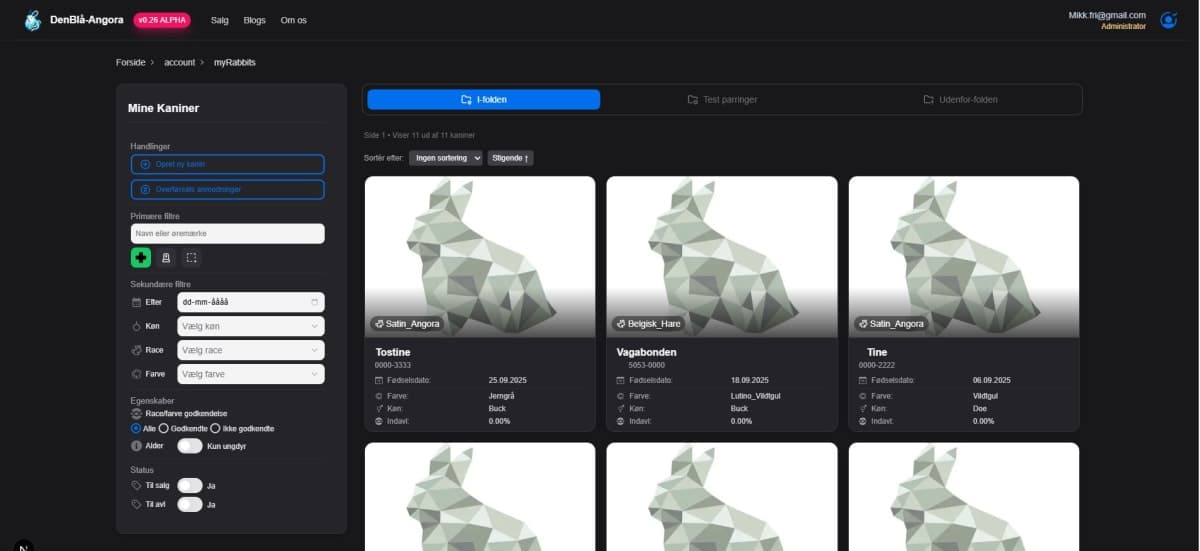The width and height of the screenshot is (1200, 551).
Task: Open Tostine's rabbit card image
Action: coord(480,257)
